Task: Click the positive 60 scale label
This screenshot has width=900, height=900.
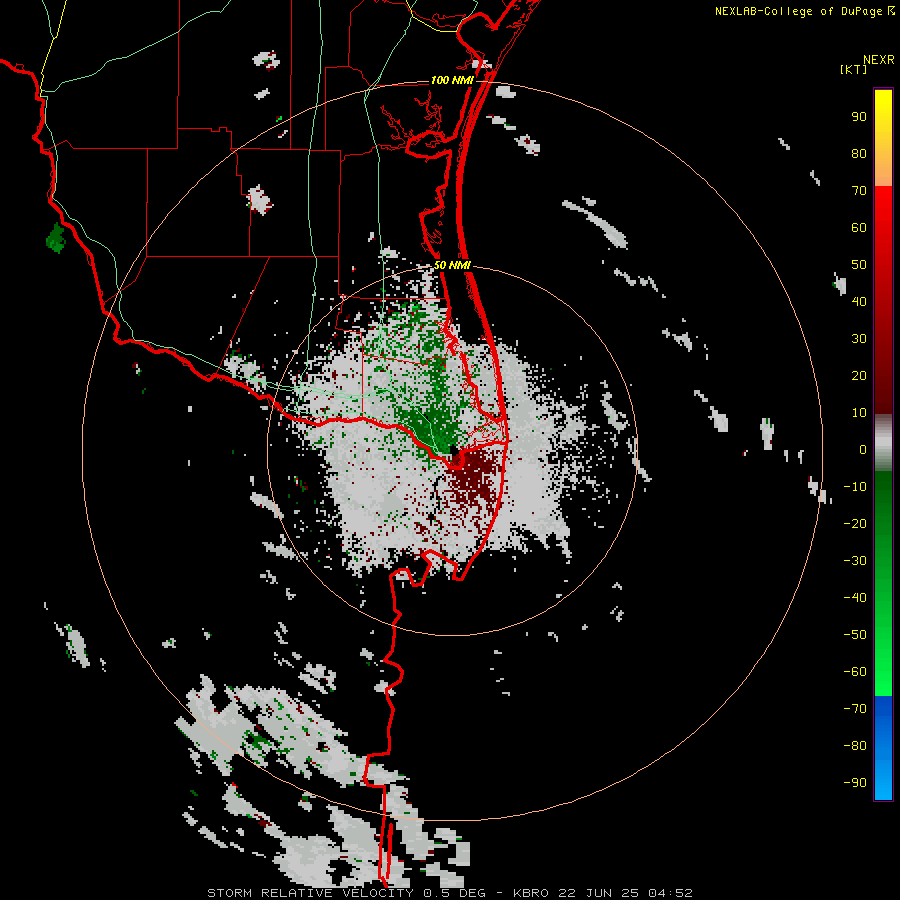Action: 859,227
